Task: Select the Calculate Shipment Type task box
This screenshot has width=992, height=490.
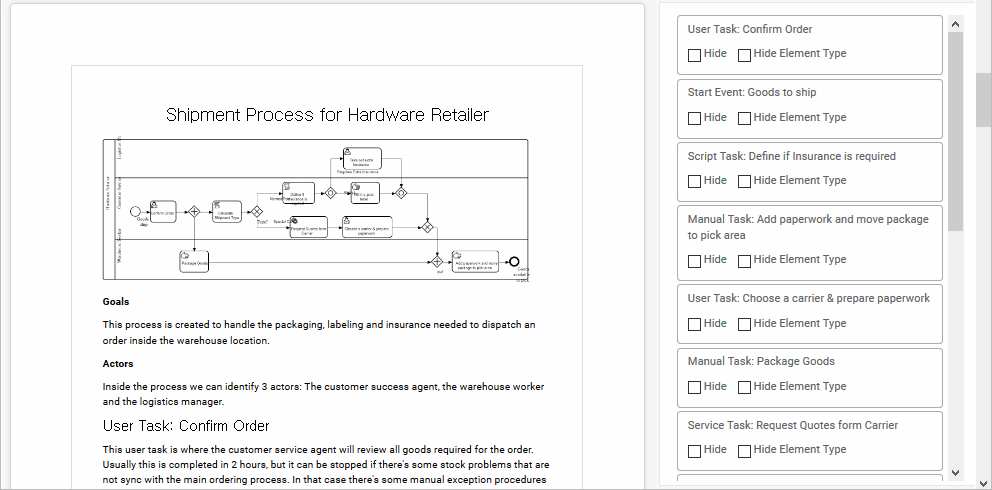Action: (x=226, y=212)
